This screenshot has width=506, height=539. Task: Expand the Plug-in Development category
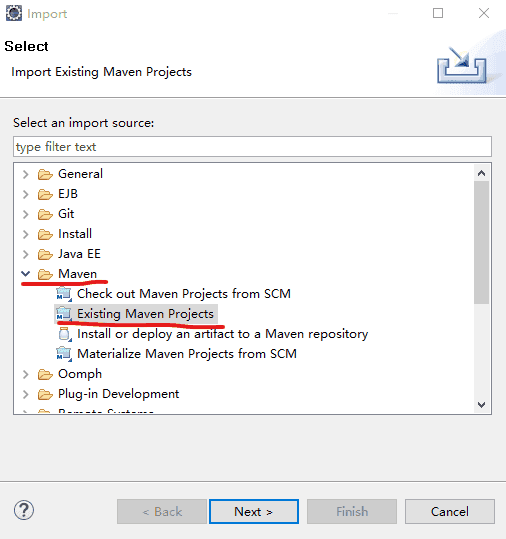pos(26,394)
